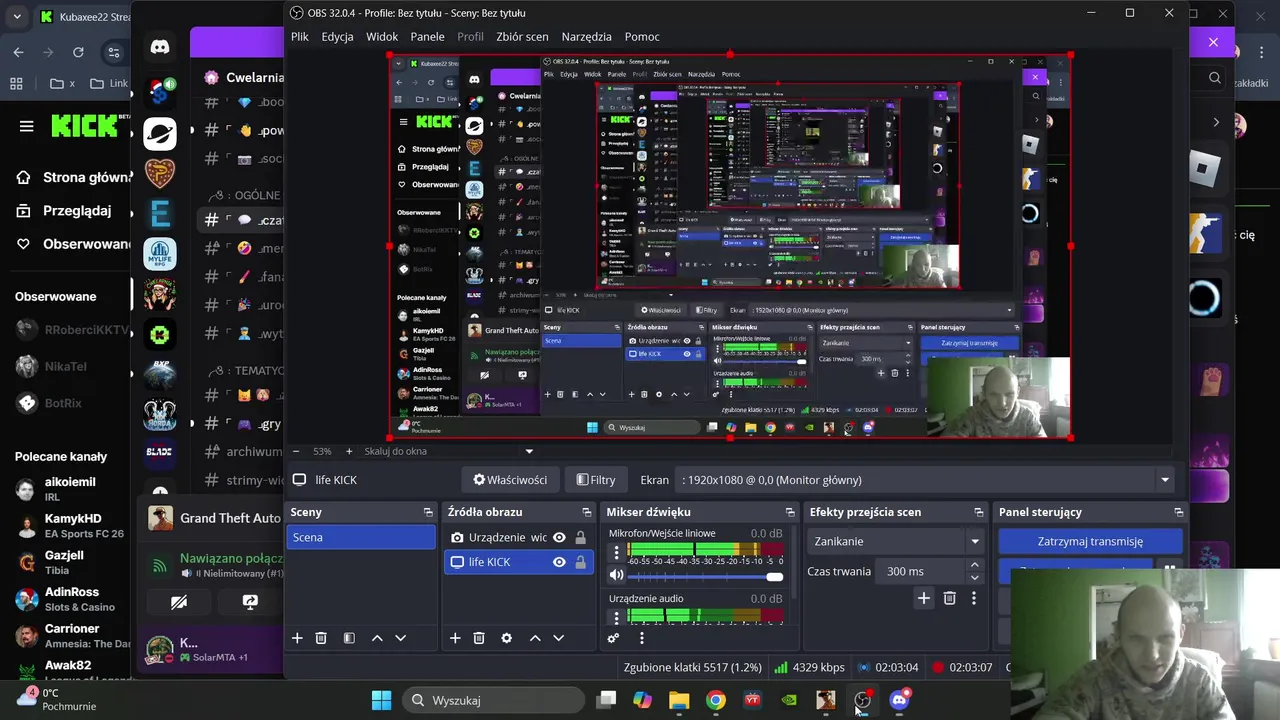The height and width of the screenshot is (720, 1280).
Task: Open Kick hamburger menu
Action: tap(27, 126)
